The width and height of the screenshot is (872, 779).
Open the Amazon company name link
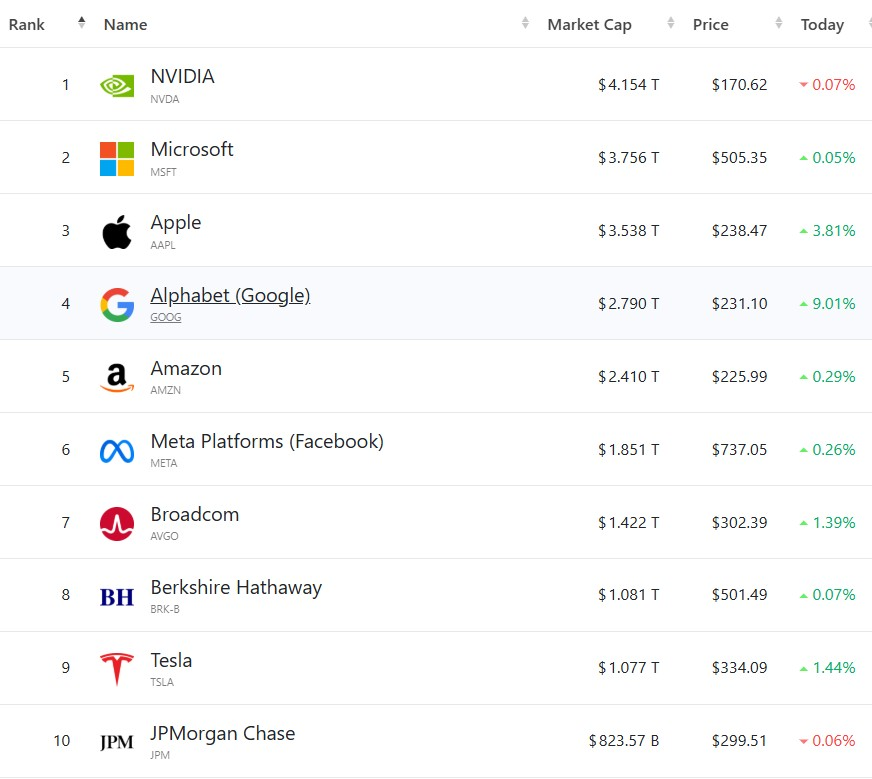tap(186, 368)
